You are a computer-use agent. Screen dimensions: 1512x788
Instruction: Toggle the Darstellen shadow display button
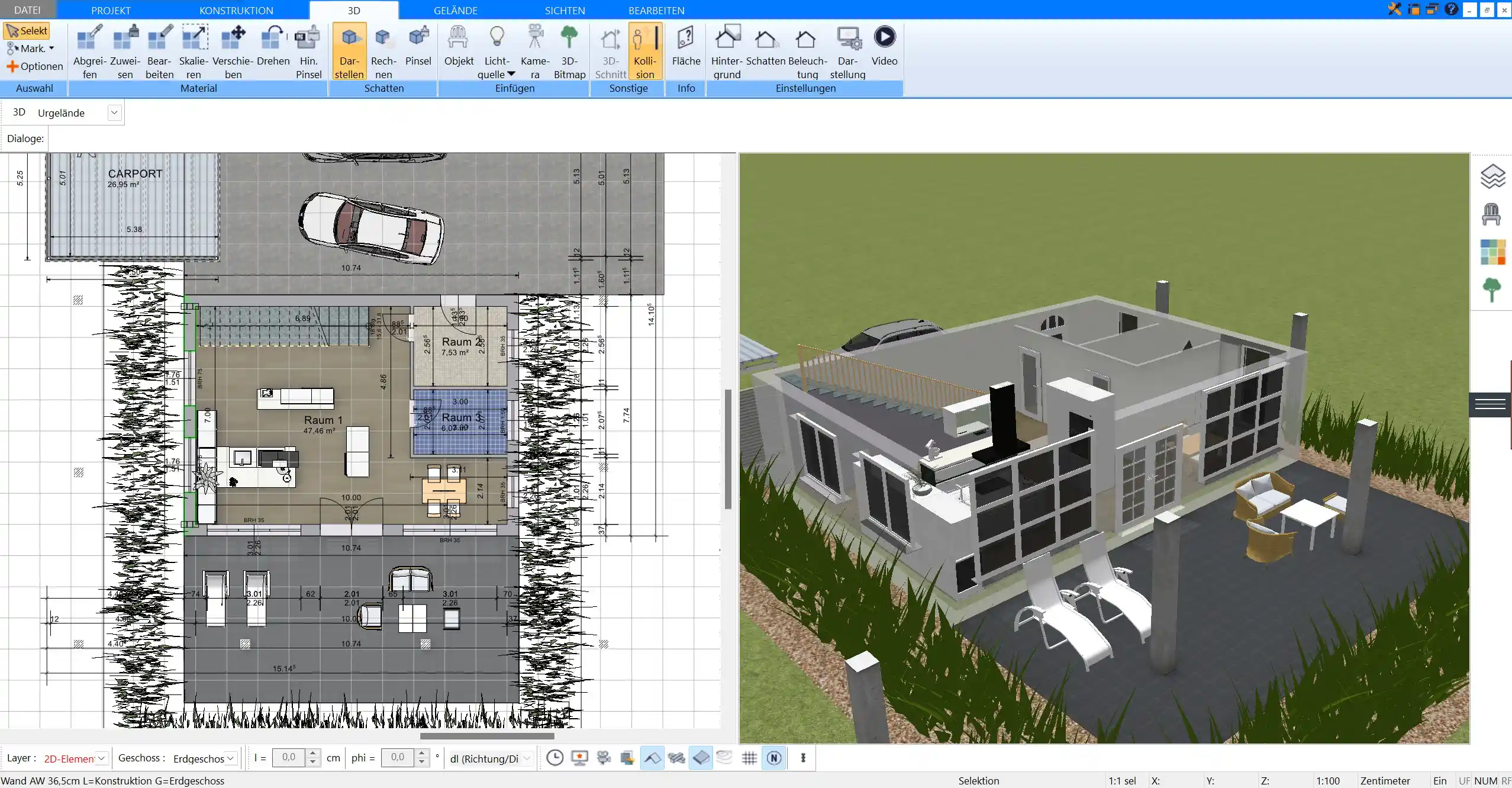click(349, 52)
